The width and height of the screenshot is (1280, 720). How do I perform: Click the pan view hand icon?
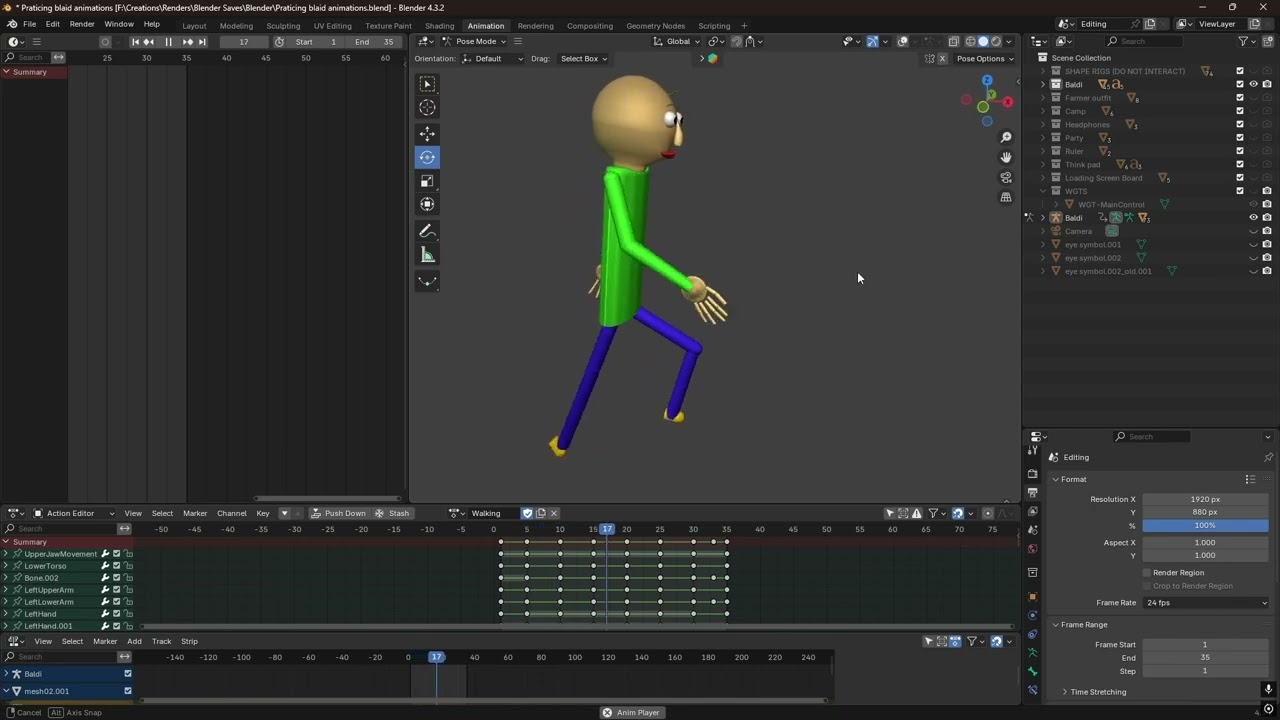[1006, 157]
